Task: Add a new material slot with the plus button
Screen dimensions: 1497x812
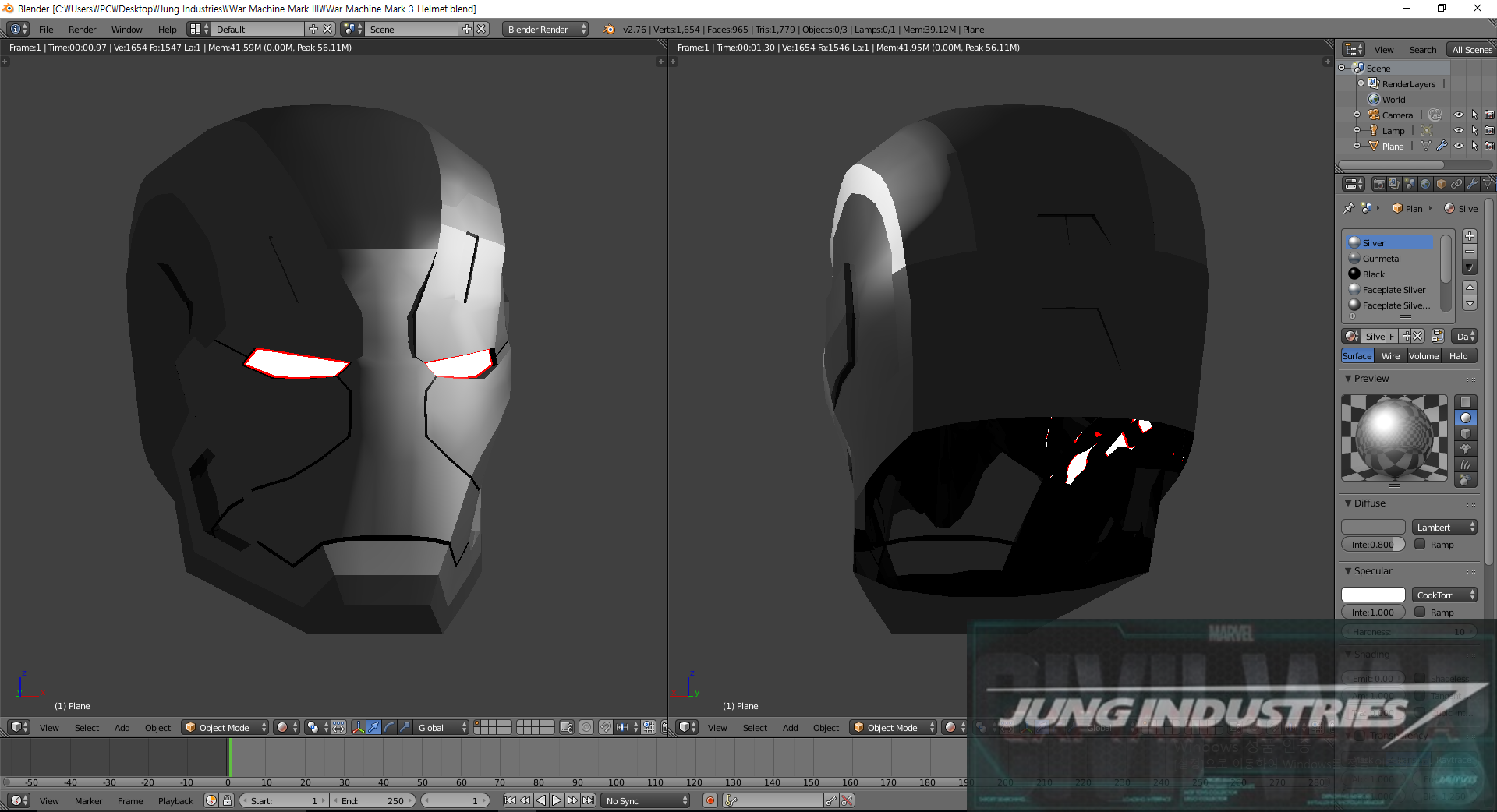Action: point(1470,236)
